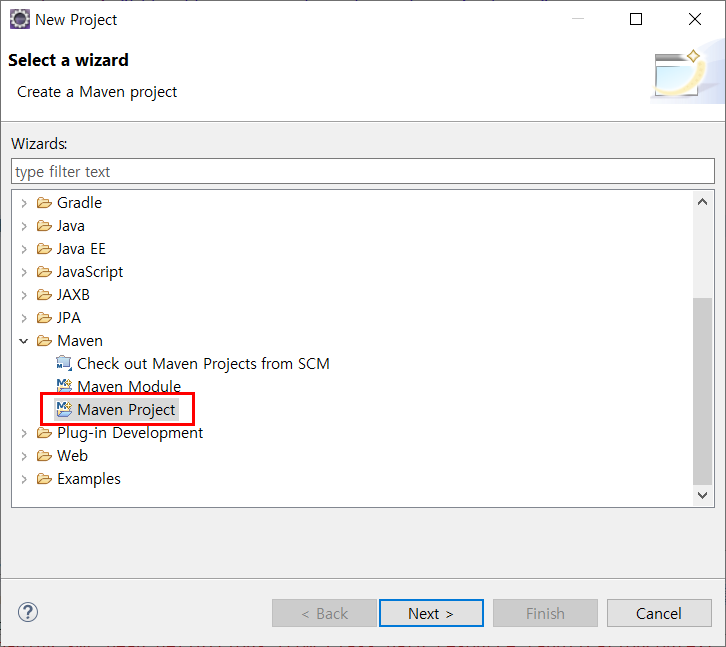Screen dimensions: 726x647
Task: Click the disabled Finish button
Action: tap(545, 613)
